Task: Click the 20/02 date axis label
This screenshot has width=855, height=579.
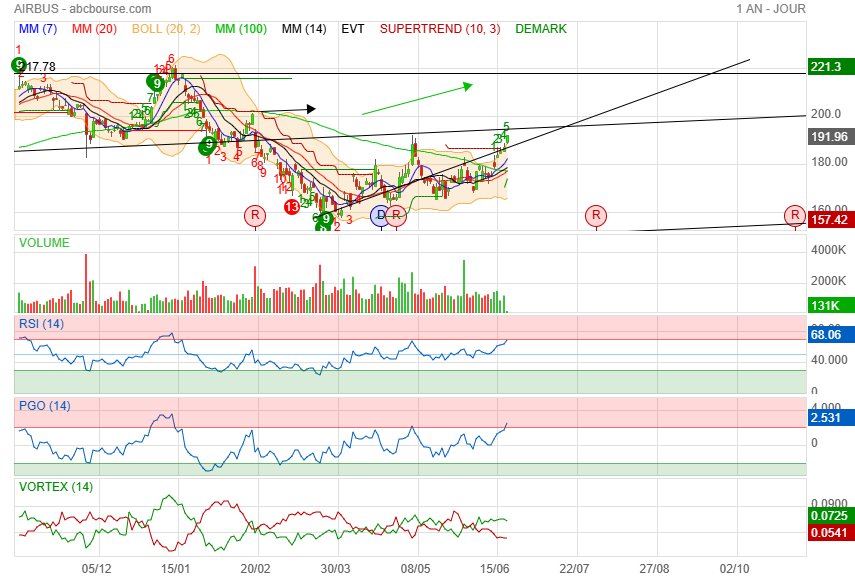Action: 255,569
